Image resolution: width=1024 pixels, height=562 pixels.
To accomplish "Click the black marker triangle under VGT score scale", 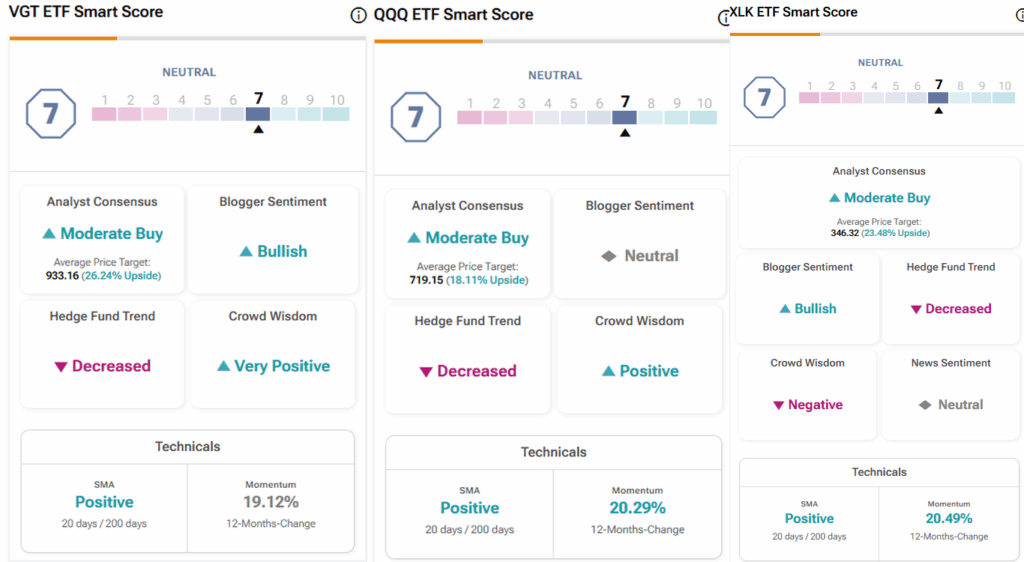I will (259, 129).
